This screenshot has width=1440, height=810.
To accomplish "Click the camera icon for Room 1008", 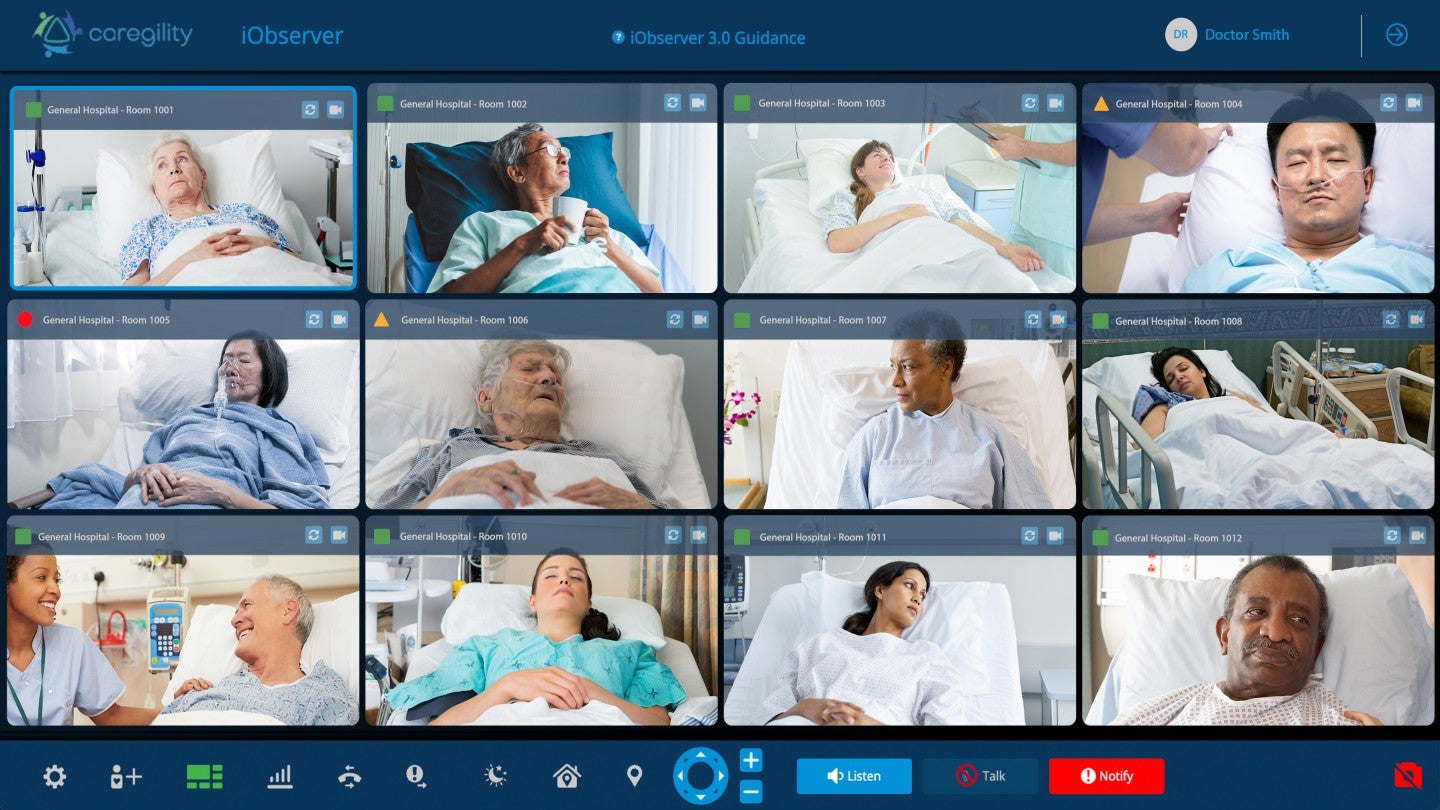I will (x=1416, y=319).
